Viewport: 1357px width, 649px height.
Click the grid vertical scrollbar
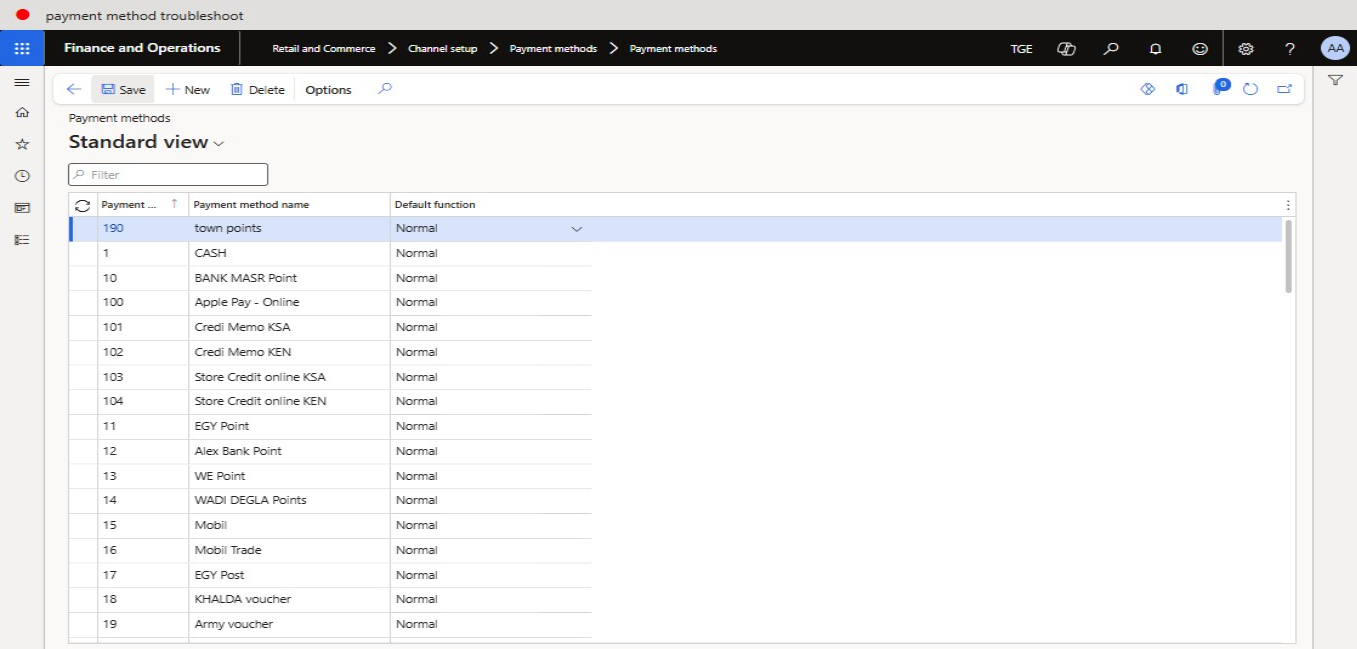click(x=1288, y=257)
